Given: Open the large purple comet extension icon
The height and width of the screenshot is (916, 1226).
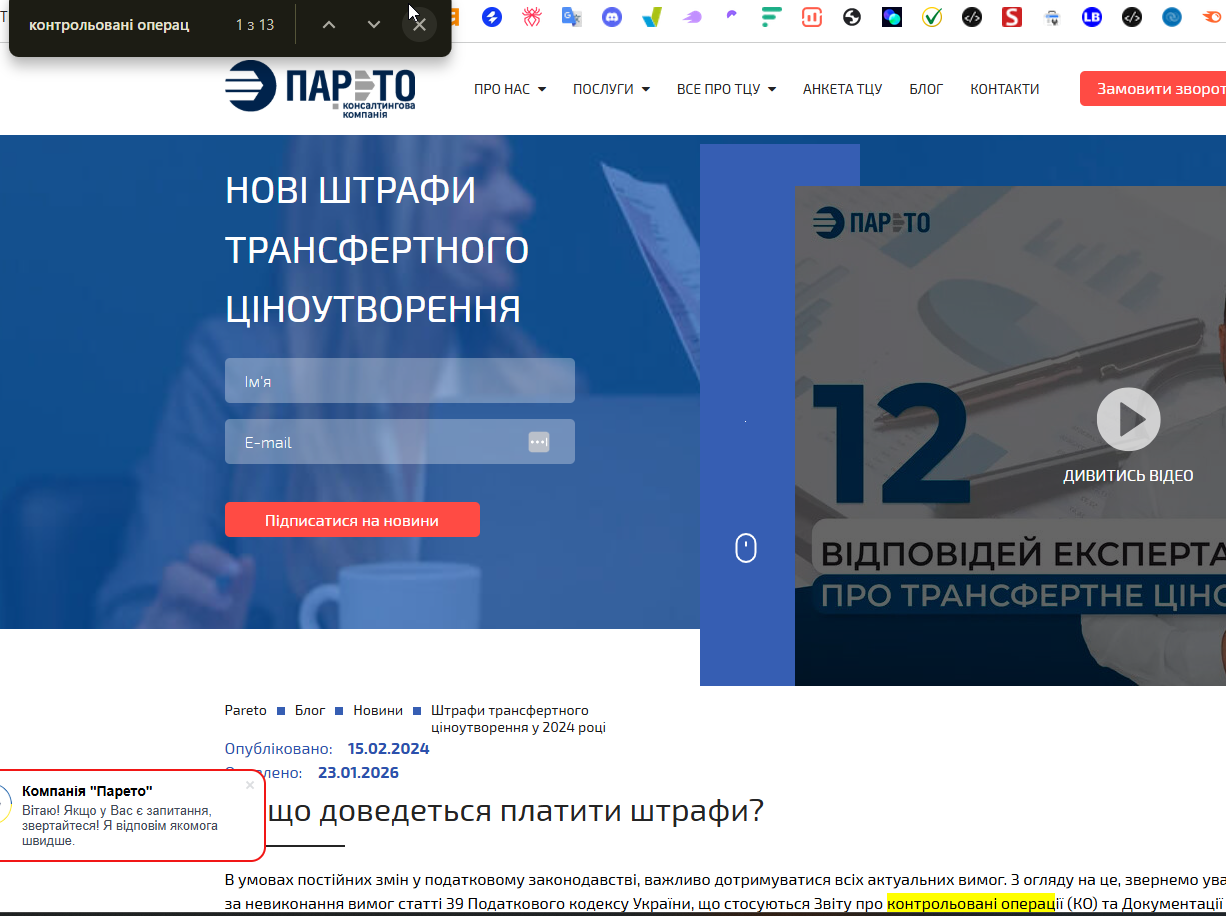Looking at the screenshot, I should point(692,17).
